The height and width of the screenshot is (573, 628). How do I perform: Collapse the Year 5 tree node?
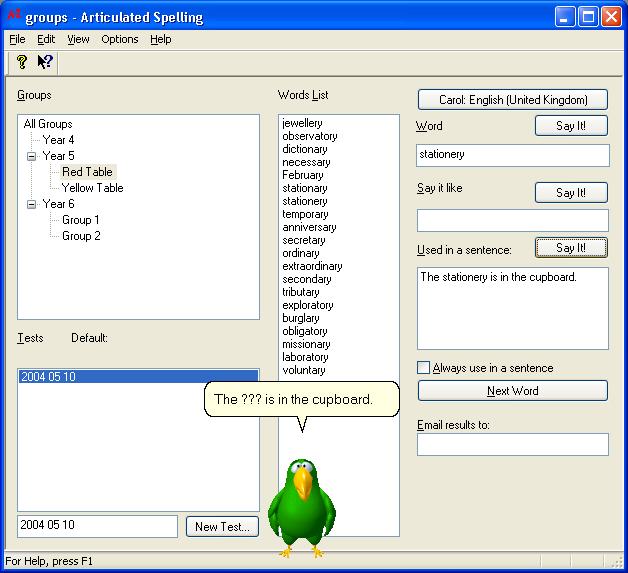tap(32, 156)
